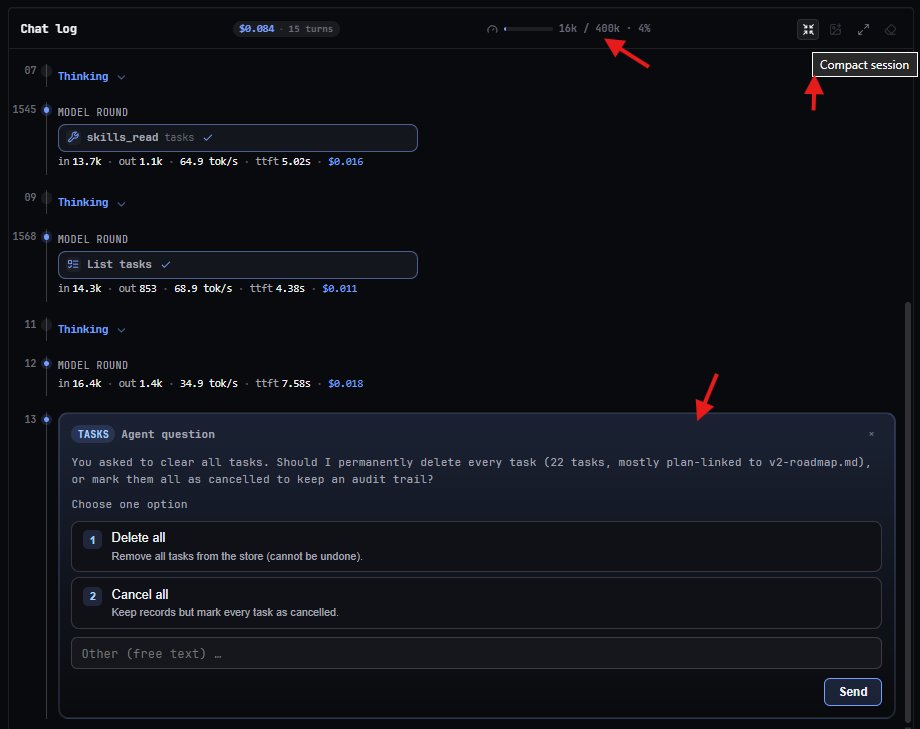
Task: Expand the Thinking block at step 09
Action: 92,202
